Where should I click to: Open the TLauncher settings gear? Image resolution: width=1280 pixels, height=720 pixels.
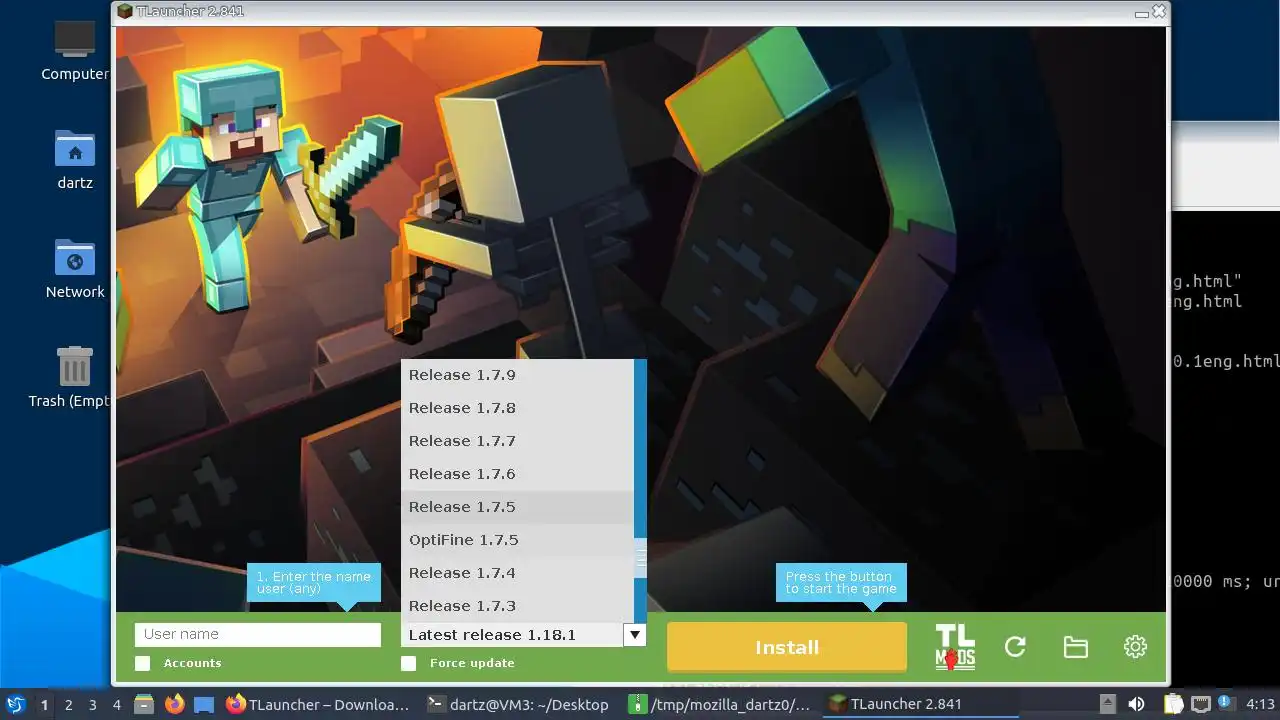1135,647
